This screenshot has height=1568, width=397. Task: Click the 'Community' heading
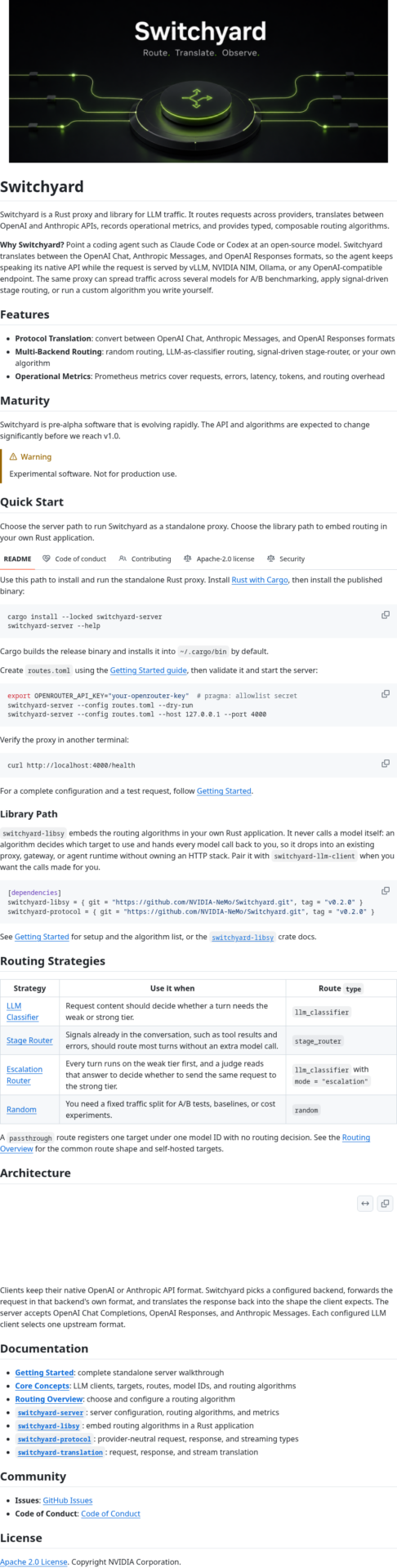33,1477
